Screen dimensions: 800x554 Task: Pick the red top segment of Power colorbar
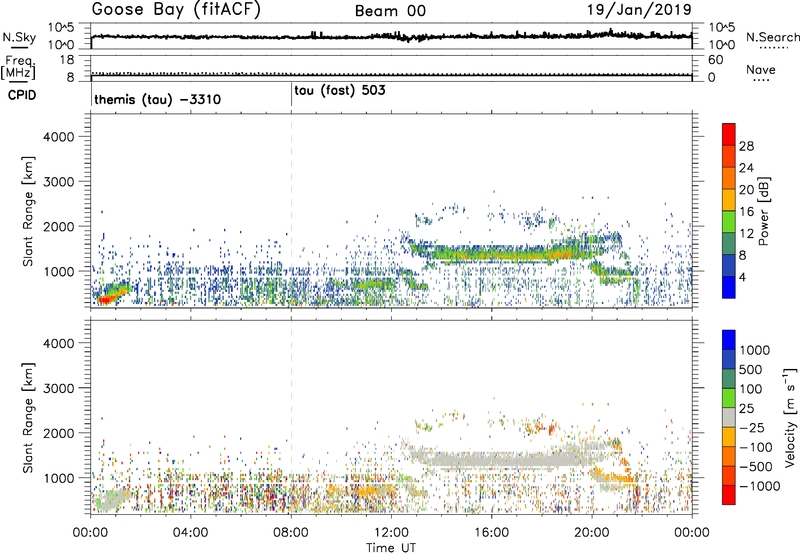point(729,134)
